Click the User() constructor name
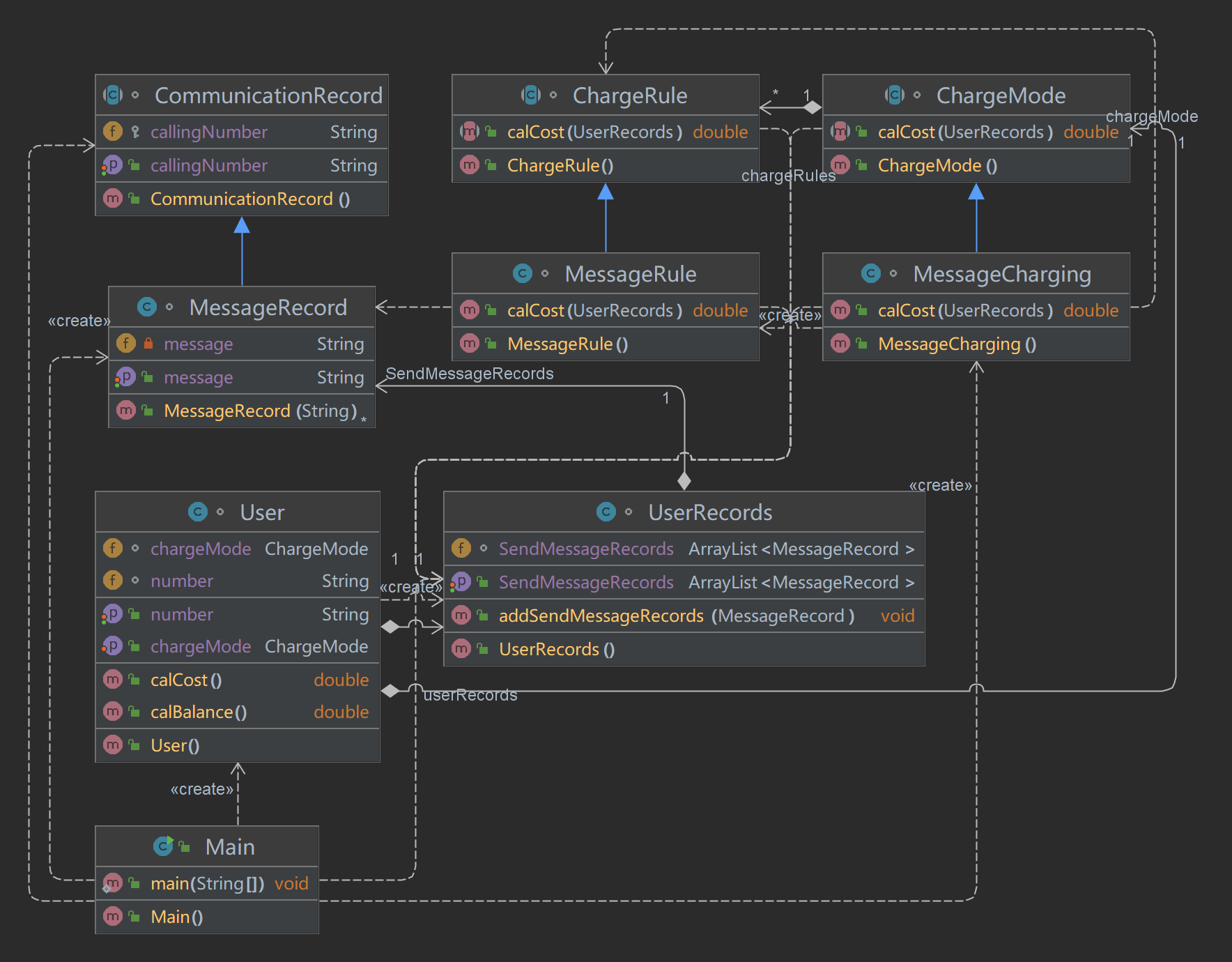 coord(175,745)
